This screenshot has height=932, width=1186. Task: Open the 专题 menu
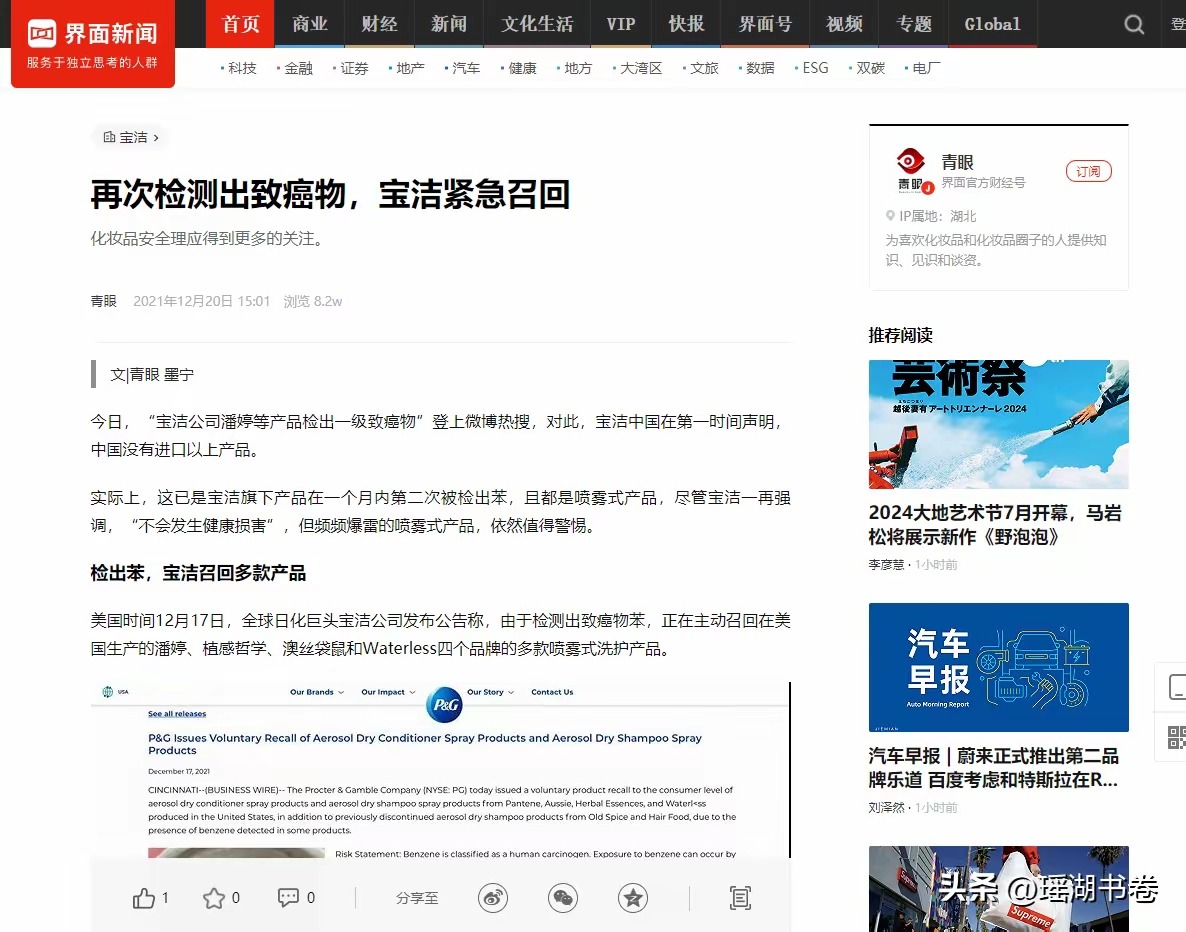tap(914, 24)
